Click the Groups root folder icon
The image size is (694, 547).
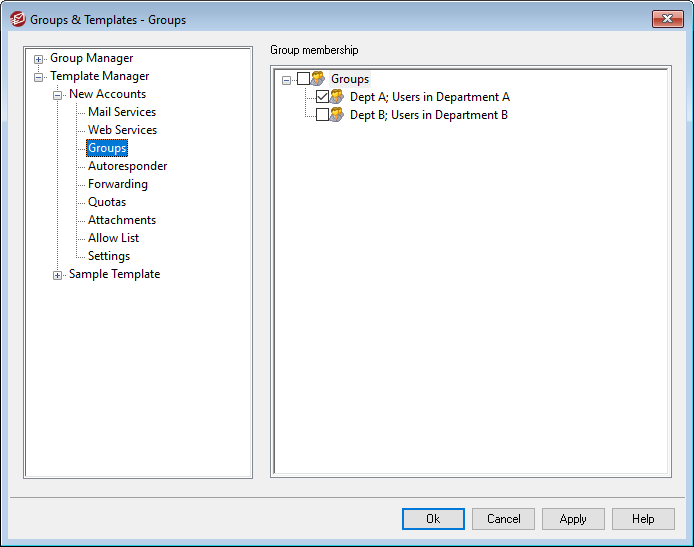pos(318,79)
